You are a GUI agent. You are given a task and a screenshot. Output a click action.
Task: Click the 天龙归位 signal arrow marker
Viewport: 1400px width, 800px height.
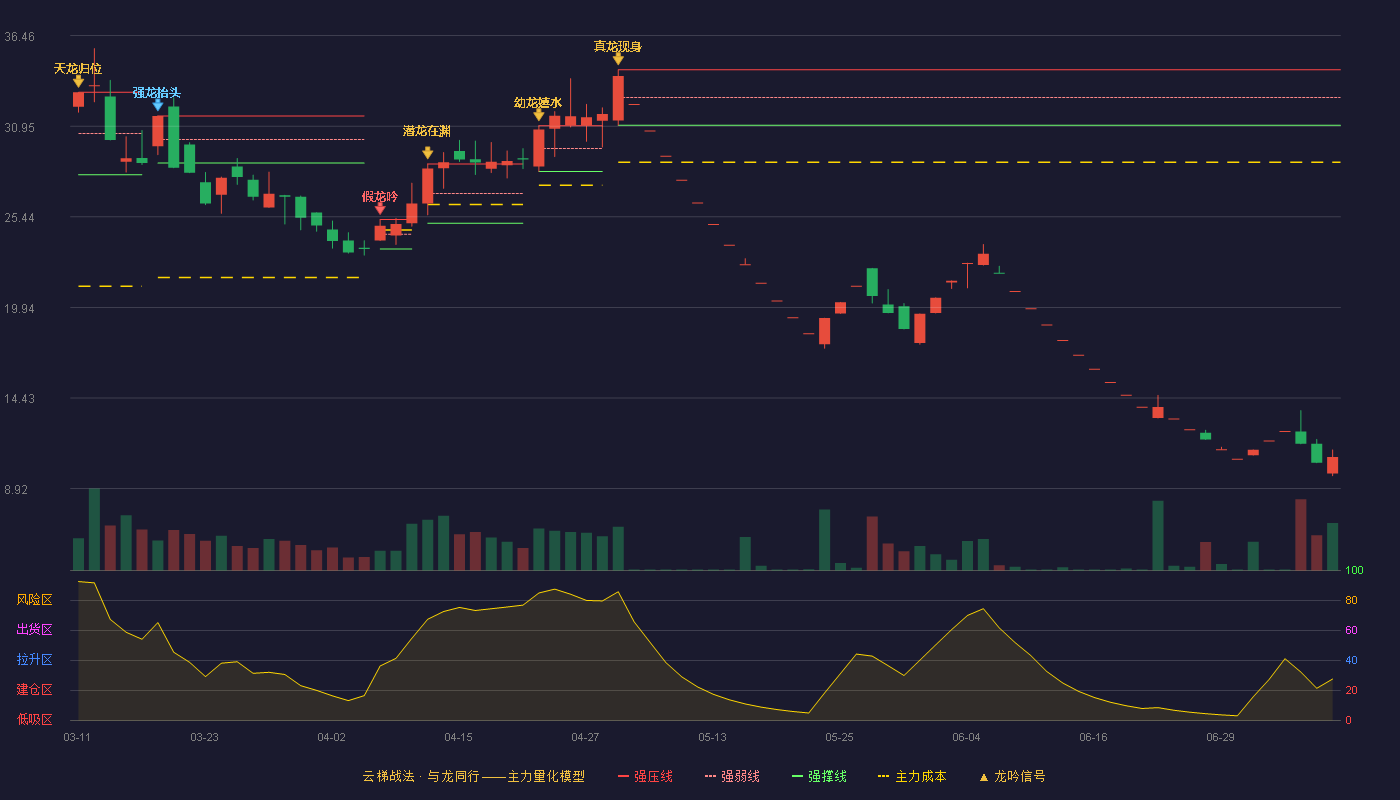point(78,82)
